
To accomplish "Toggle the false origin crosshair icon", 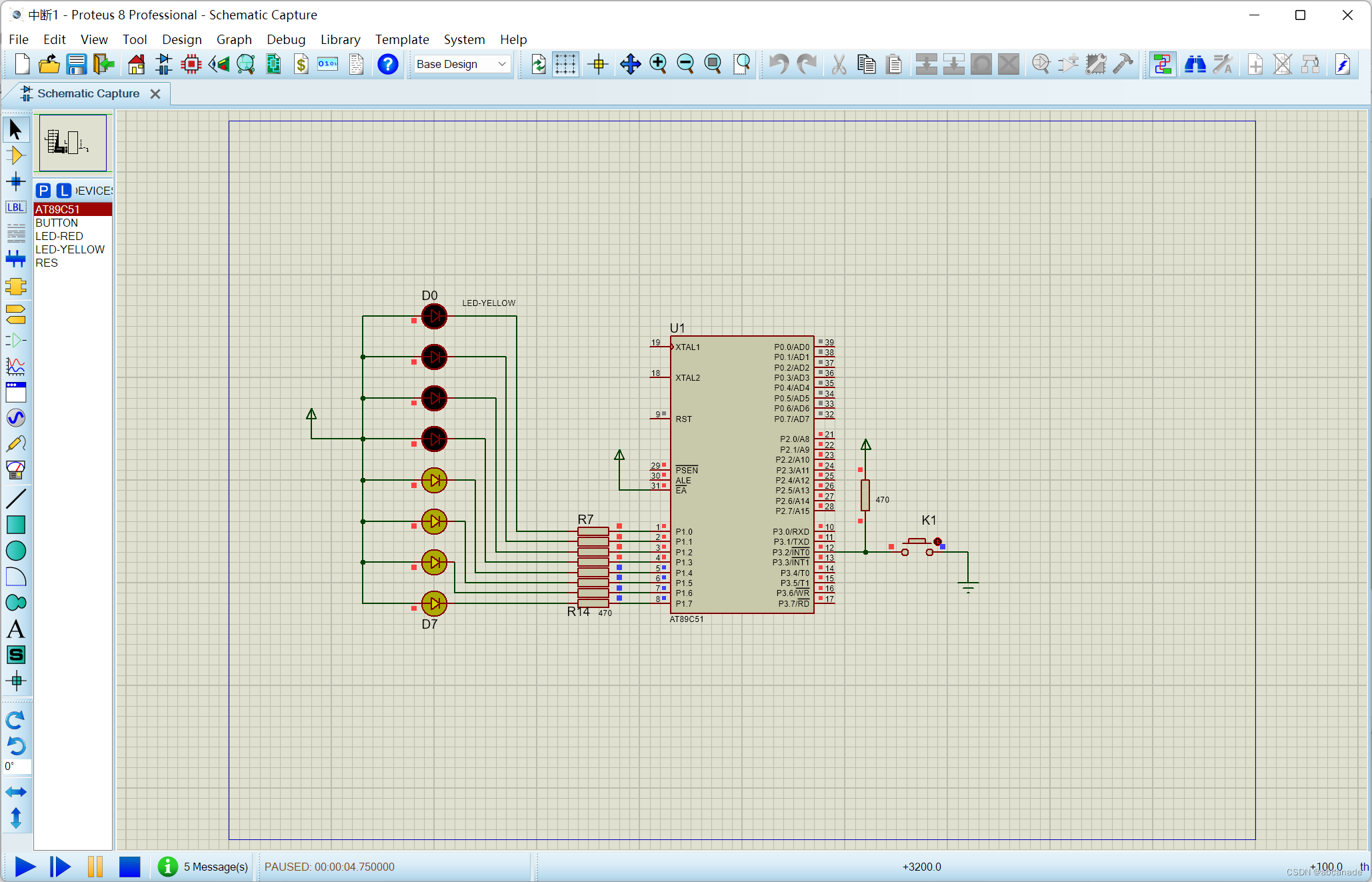I will pyautogui.click(x=598, y=64).
